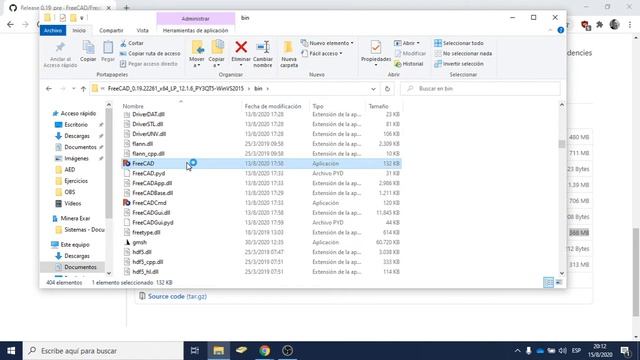640x360 pixels.
Task: Click Seleccionar todo
Action: (x=459, y=43)
